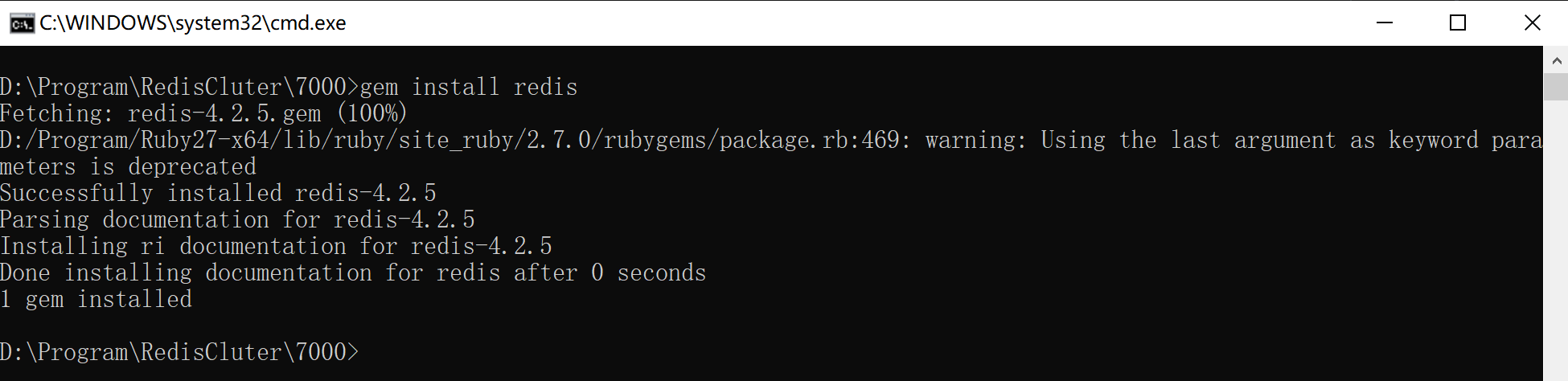Click the 'meters is deprecated' line
The image size is (1568, 381).
coord(129,166)
